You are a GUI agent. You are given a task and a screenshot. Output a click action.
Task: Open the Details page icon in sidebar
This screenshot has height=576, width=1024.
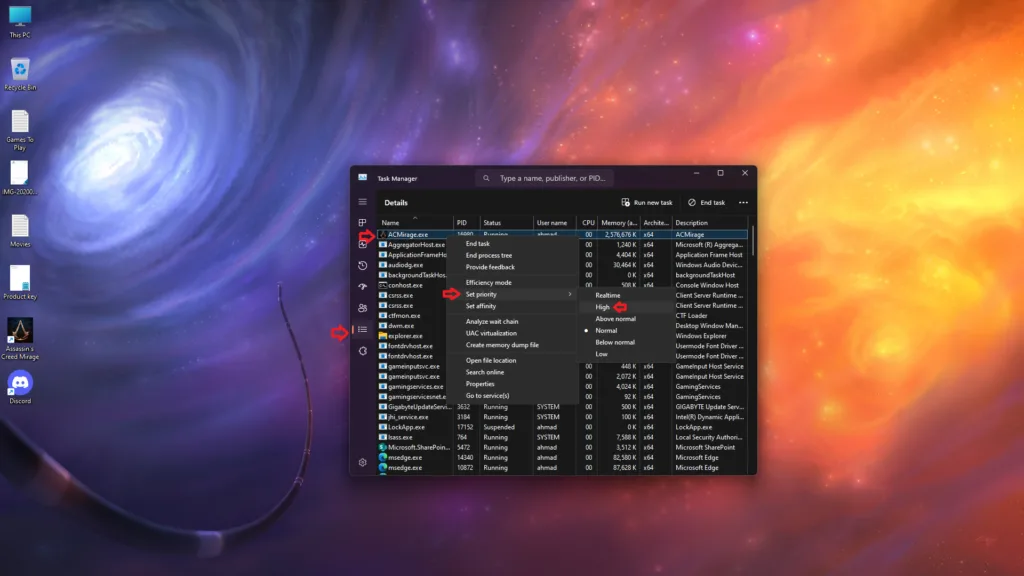(x=362, y=329)
